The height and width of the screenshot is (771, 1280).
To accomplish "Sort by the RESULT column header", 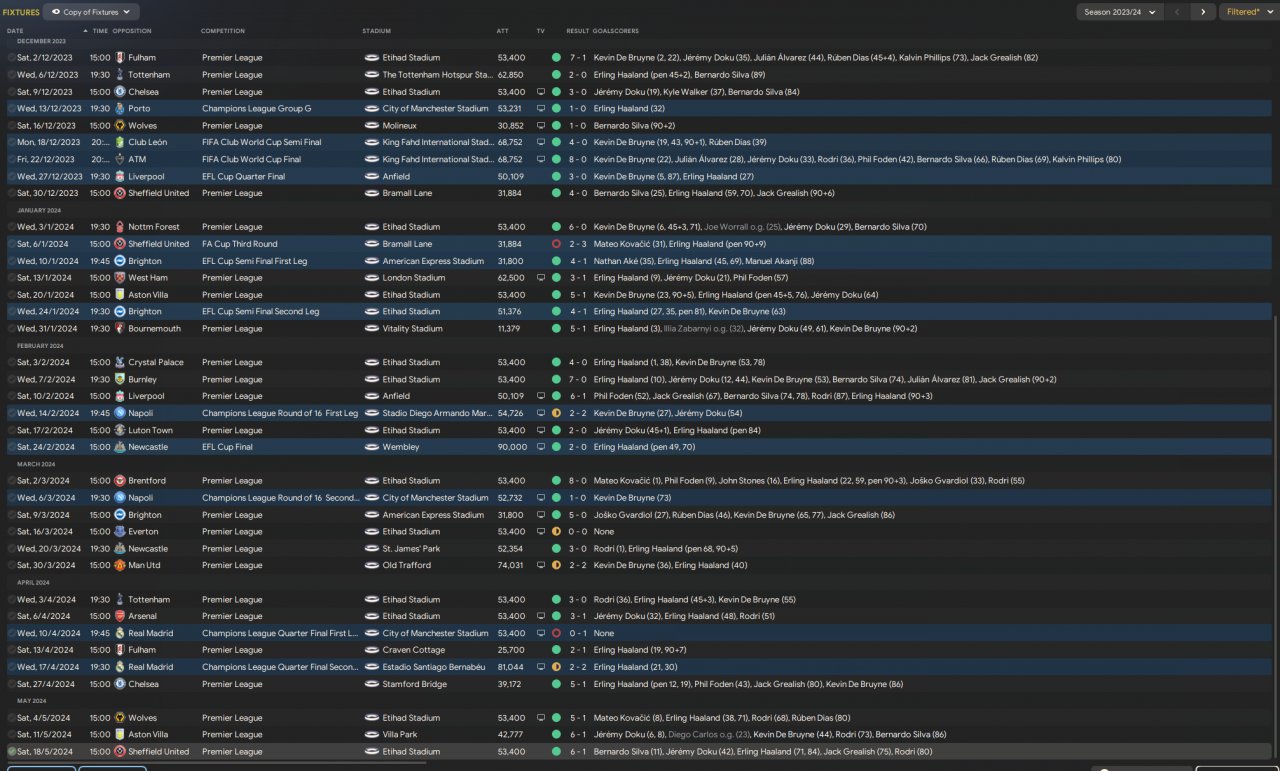I will [x=577, y=31].
